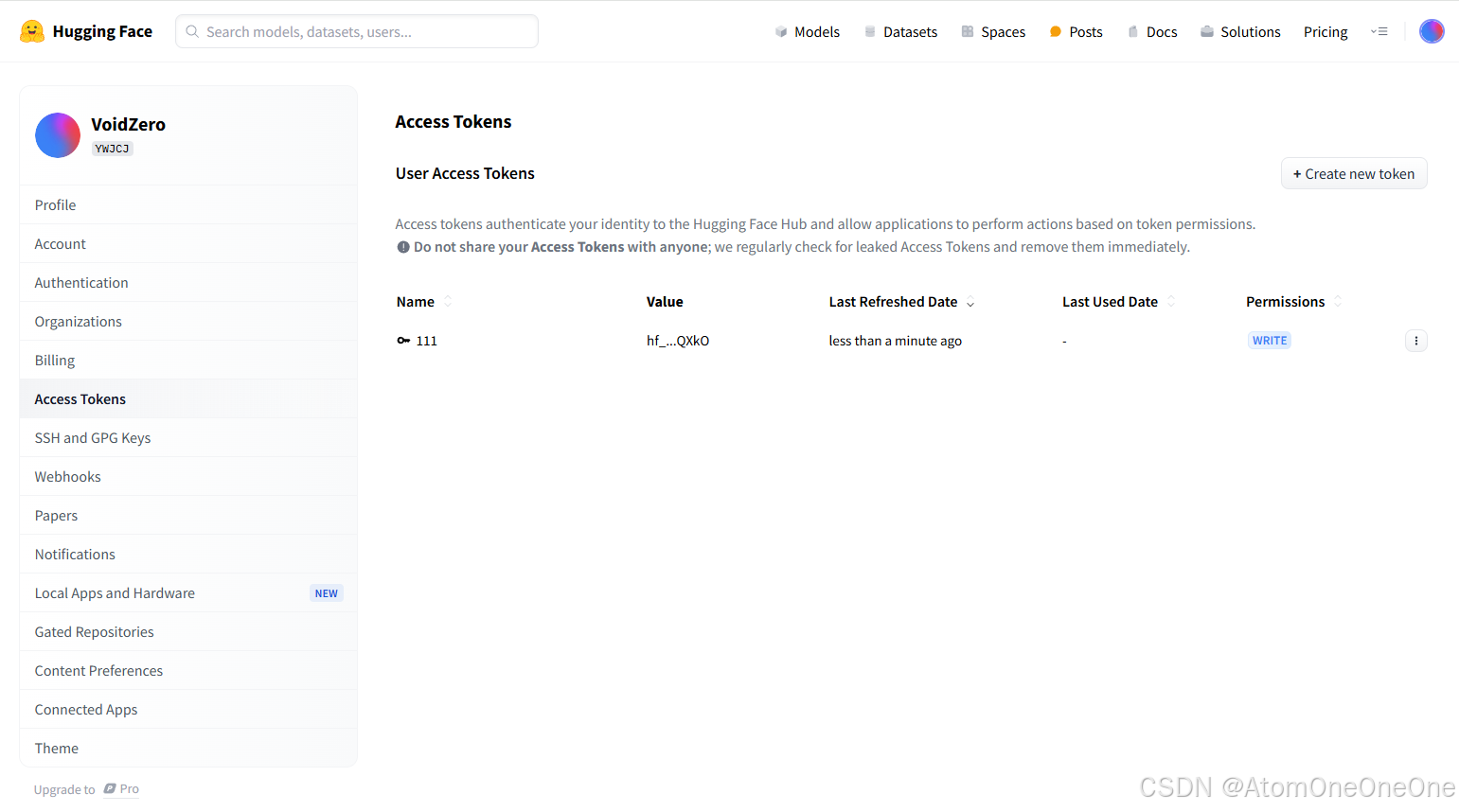
Task: Click the WRITE permission badge
Action: (1270, 341)
